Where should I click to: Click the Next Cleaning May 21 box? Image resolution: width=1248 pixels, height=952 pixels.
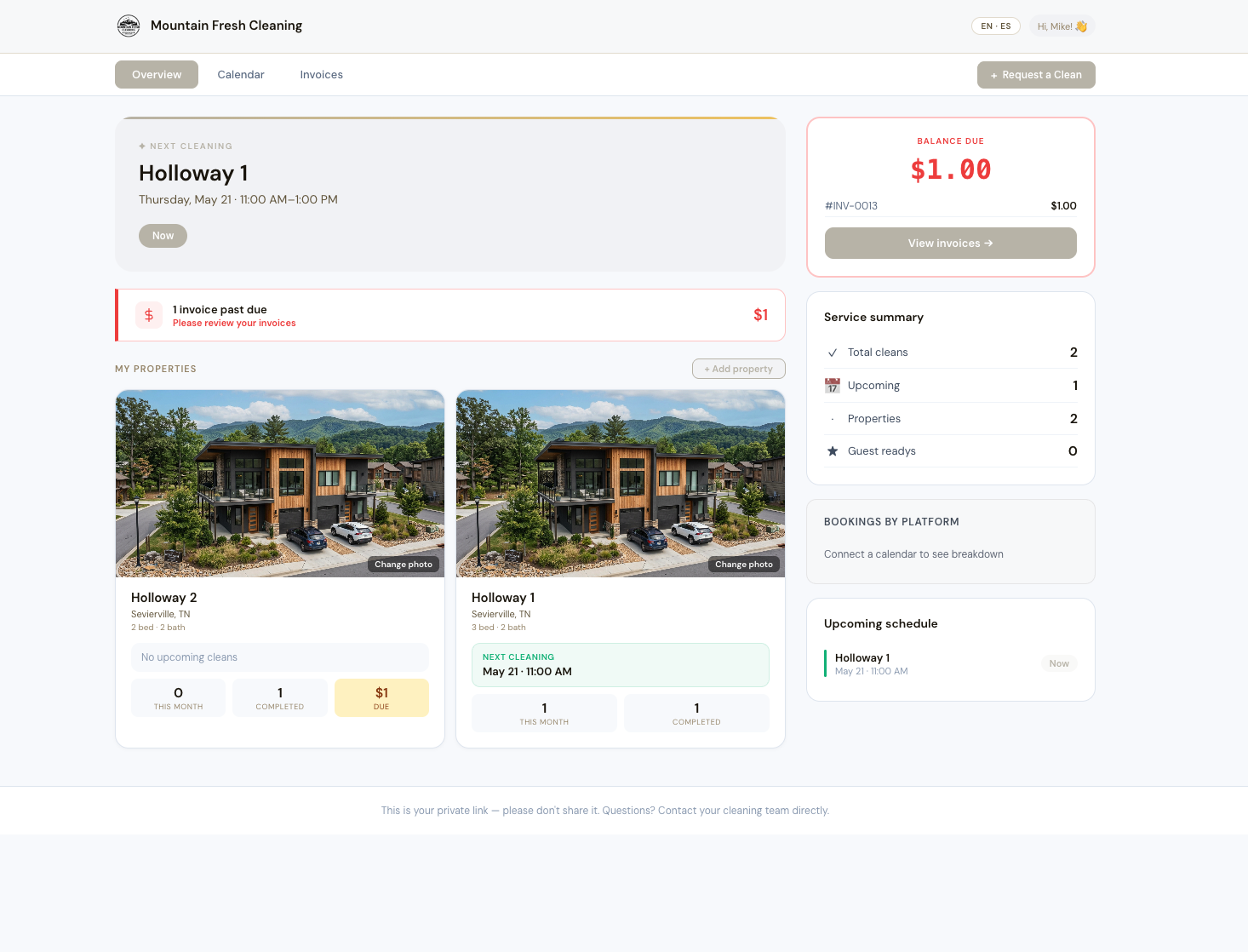621,665
